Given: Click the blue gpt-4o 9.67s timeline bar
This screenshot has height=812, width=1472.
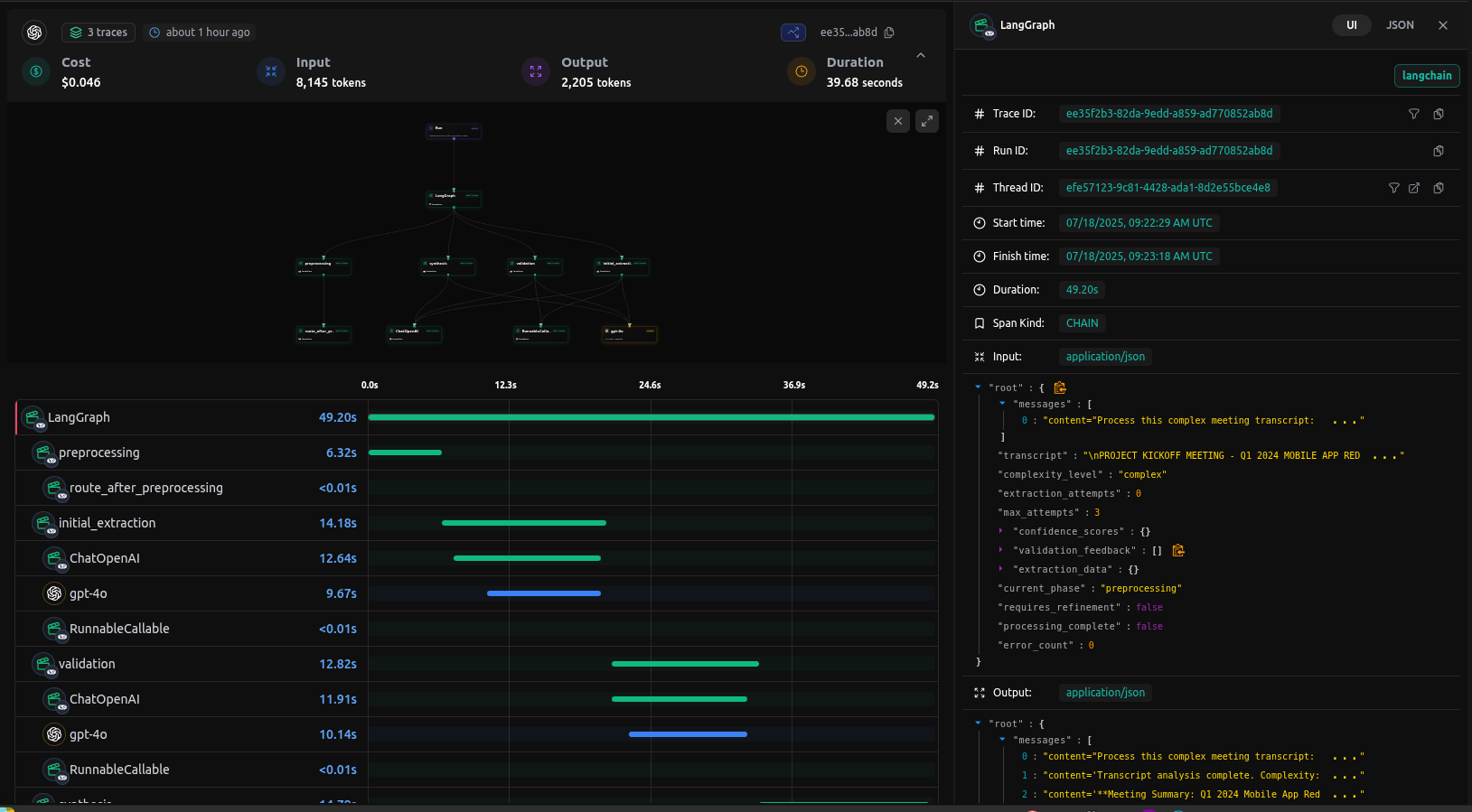Looking at the screenshot, I should click(543, 593).
